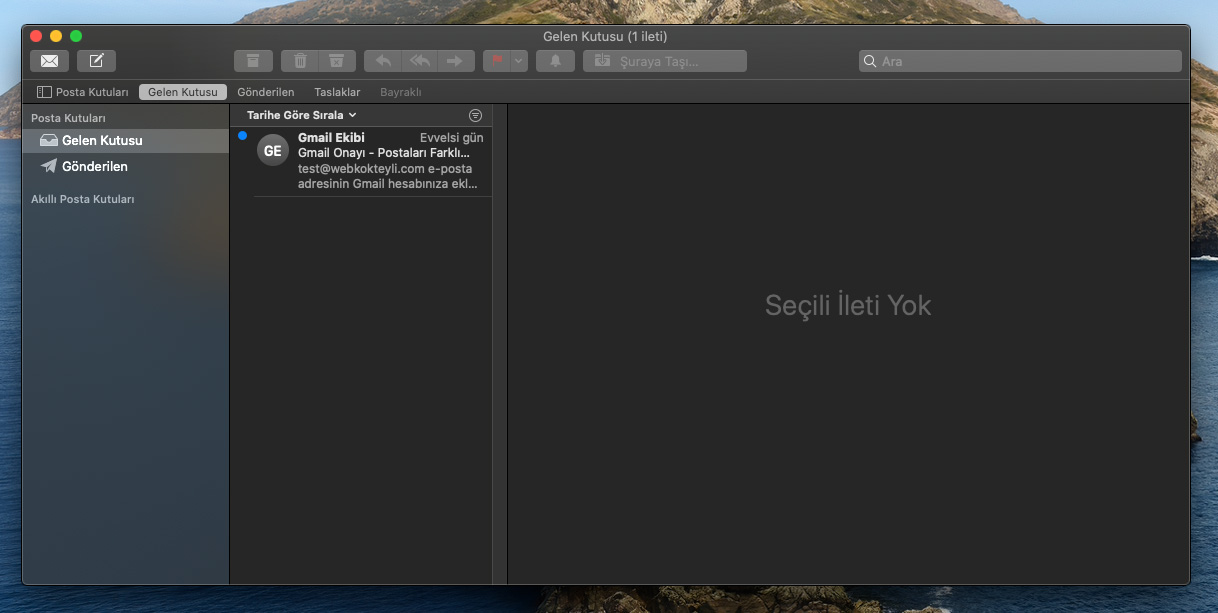The height and width of the screenshot is (613, 1218).
Task: Click 'Akıllı Posta Kutuları' sidebar heading
Action: pos(83,199)
